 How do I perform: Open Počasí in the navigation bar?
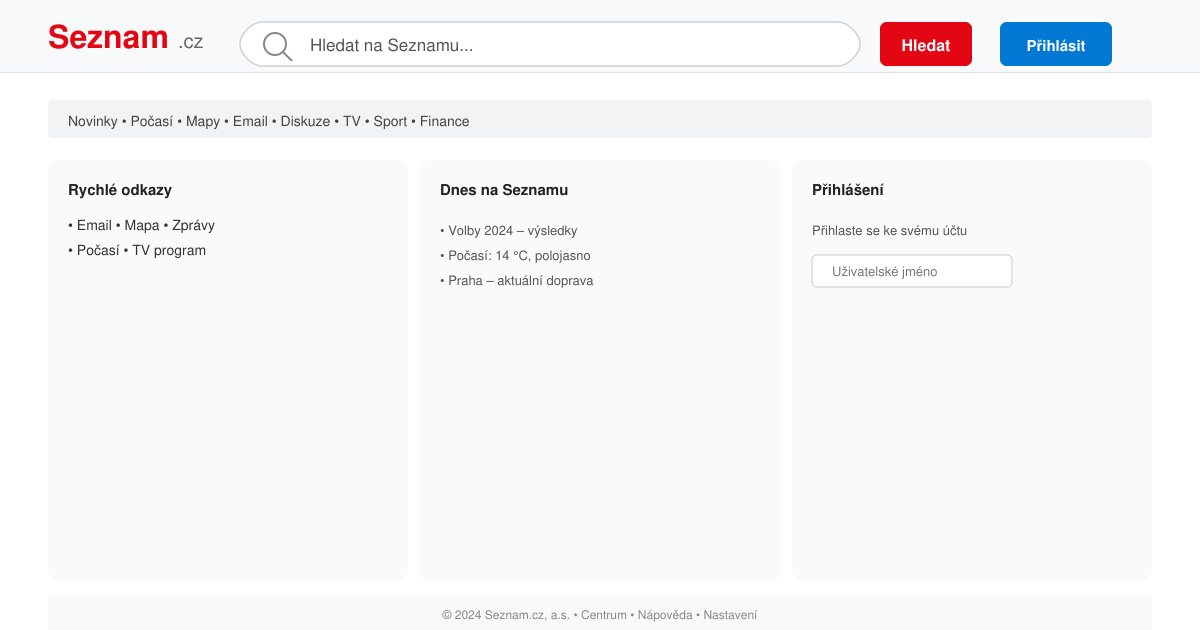tap(152, 121)
